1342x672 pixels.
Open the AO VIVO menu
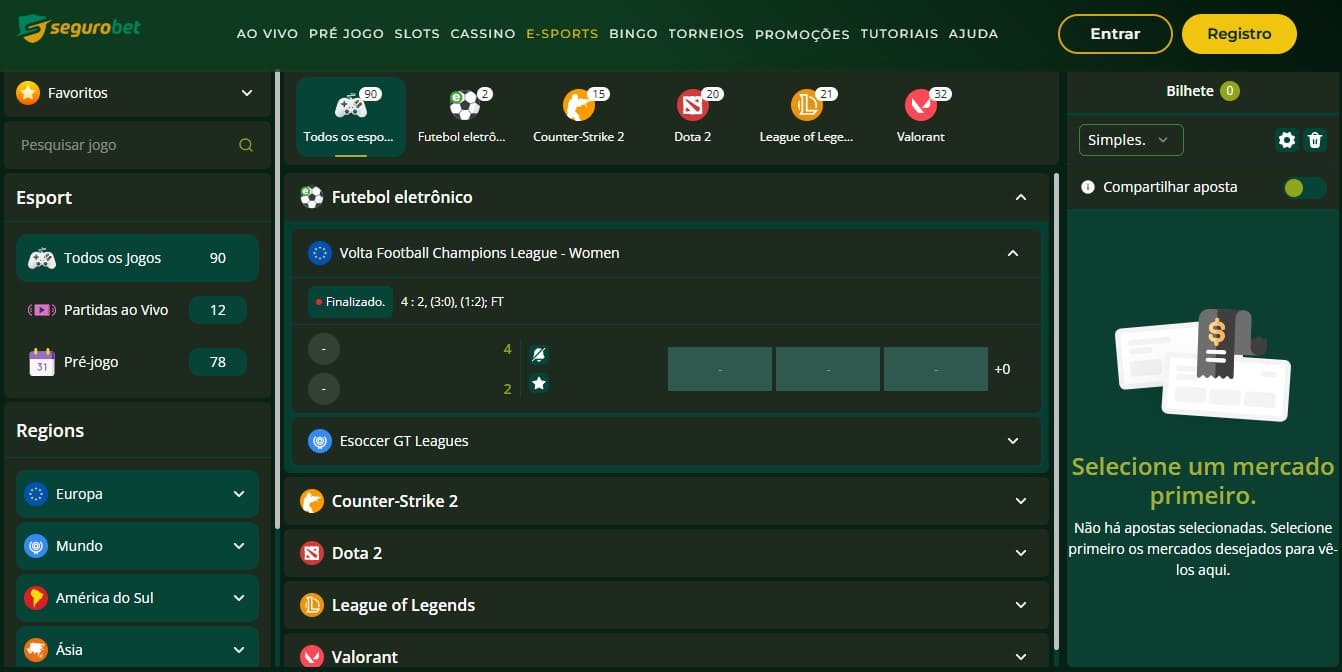tap(267, 33)
